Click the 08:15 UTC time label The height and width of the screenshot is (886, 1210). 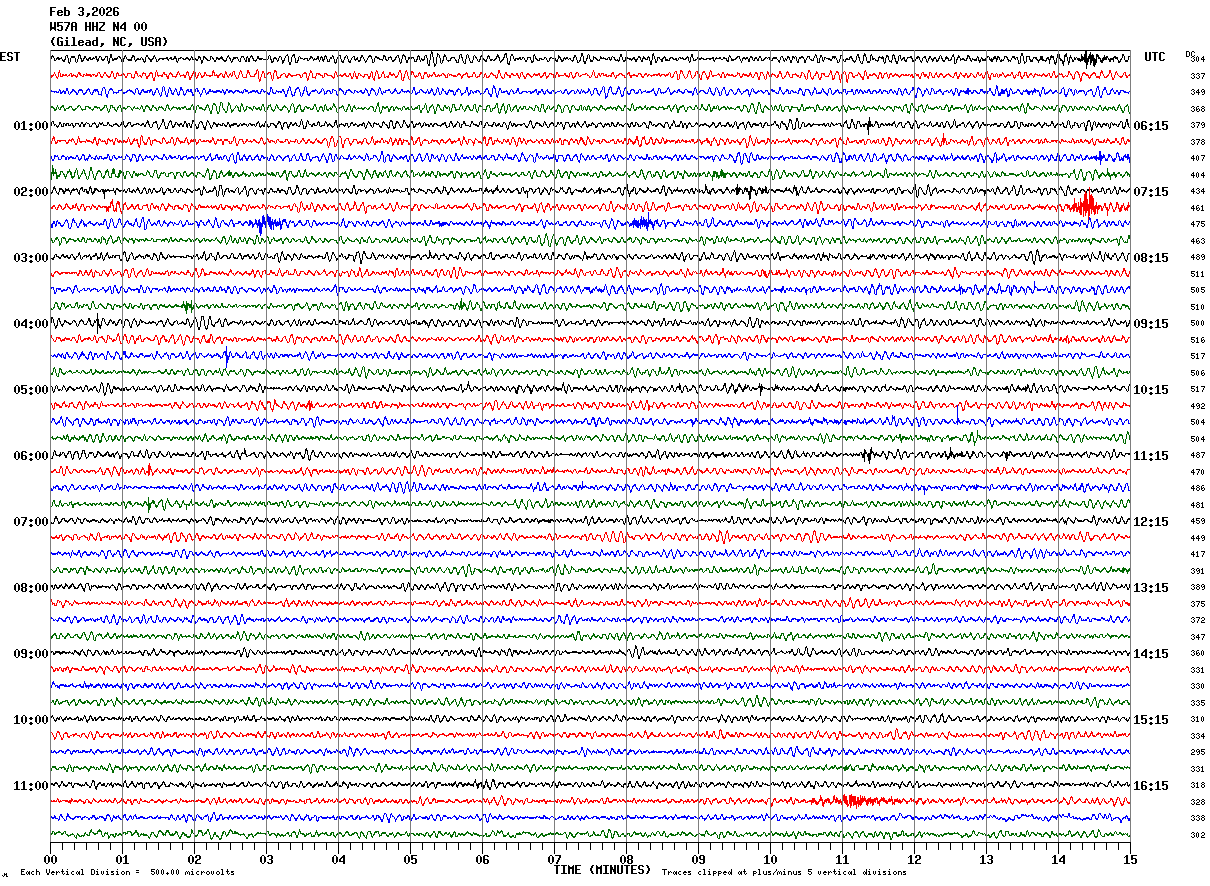pyautogui.click(x=1152, y=258)
